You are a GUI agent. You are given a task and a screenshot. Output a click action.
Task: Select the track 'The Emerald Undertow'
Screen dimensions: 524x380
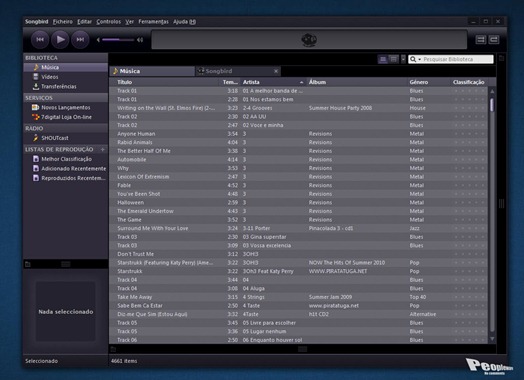coord(298,211)
